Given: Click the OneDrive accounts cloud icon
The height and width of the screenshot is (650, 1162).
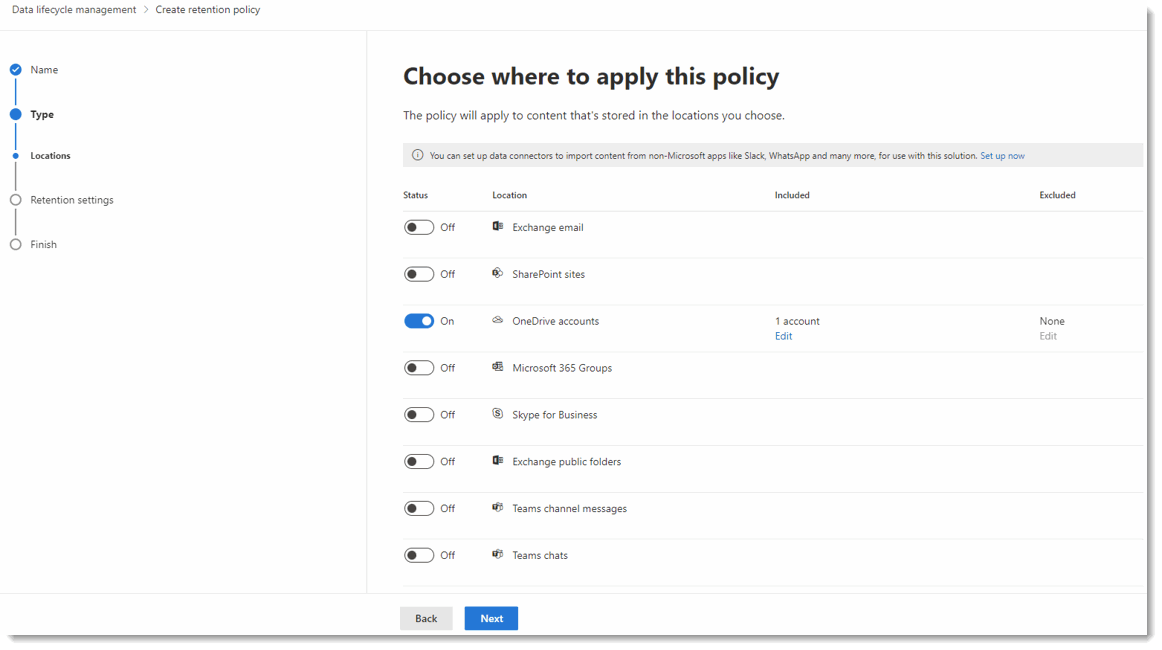Looking at the screenshot, I should [x=498, y=320].
